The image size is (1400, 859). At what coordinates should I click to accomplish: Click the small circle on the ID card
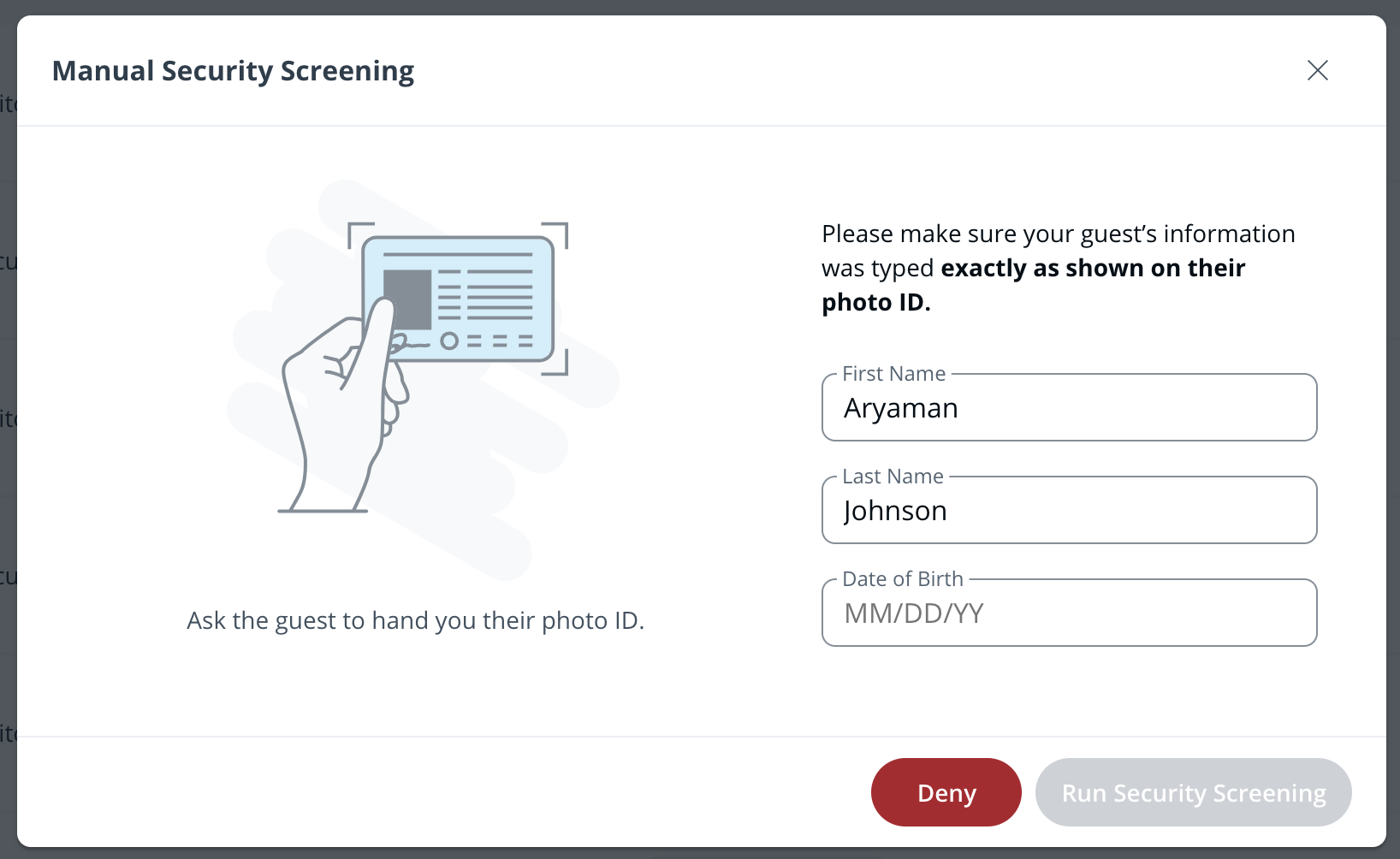pos(449,341)
